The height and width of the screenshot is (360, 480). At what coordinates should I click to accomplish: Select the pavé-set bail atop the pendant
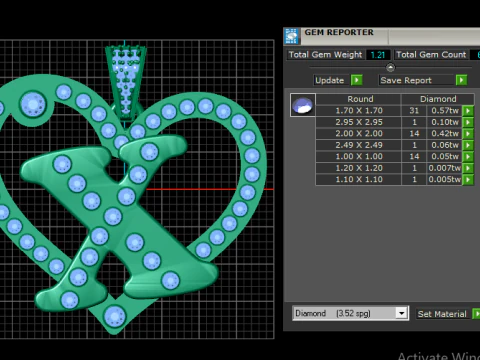click(x=126, y=82)
